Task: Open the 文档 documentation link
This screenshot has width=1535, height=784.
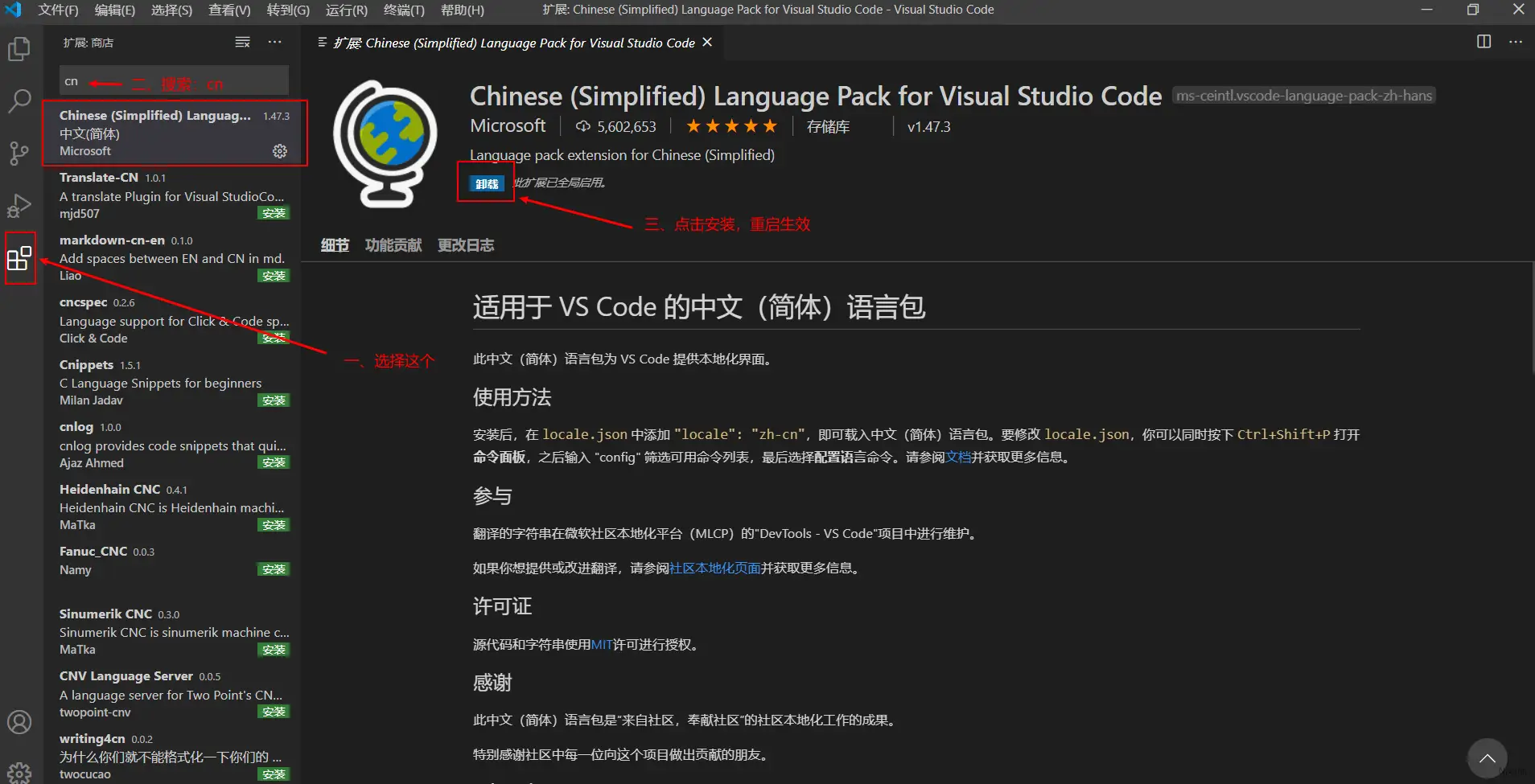Action: click(x=958, y=457)
